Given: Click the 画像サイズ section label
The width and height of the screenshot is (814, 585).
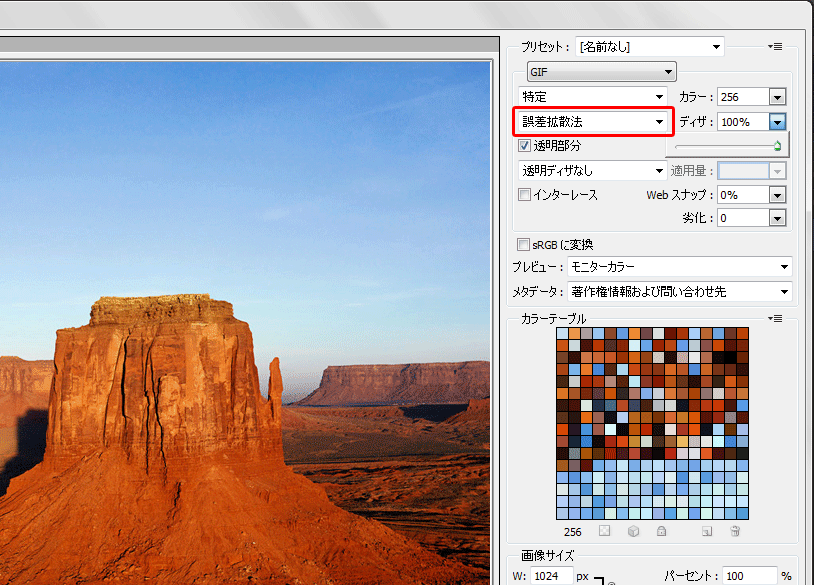Looking at the screenshot, I should (547, 555).
